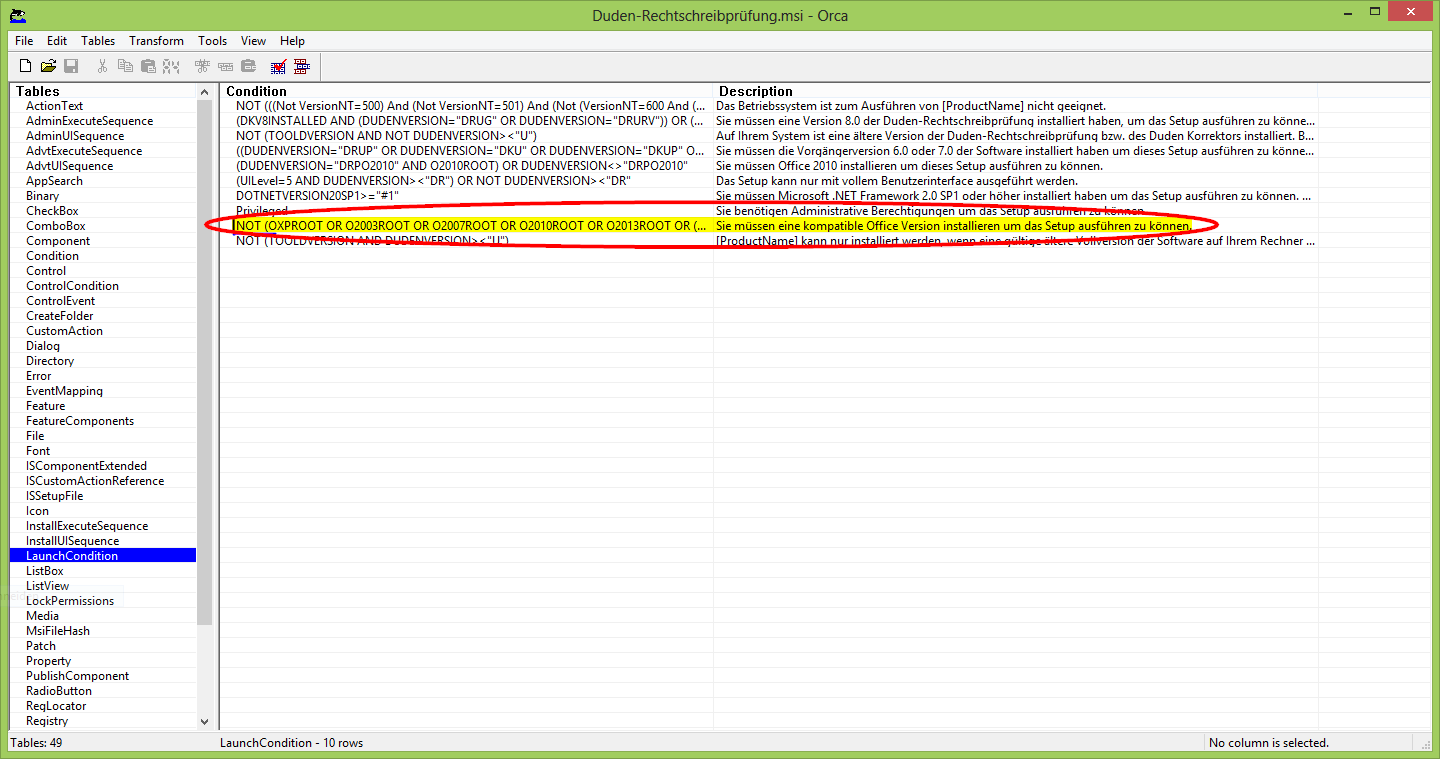Click the Copy Row toolbar icon
1440x759 pixels.
(x=225, y=66)
